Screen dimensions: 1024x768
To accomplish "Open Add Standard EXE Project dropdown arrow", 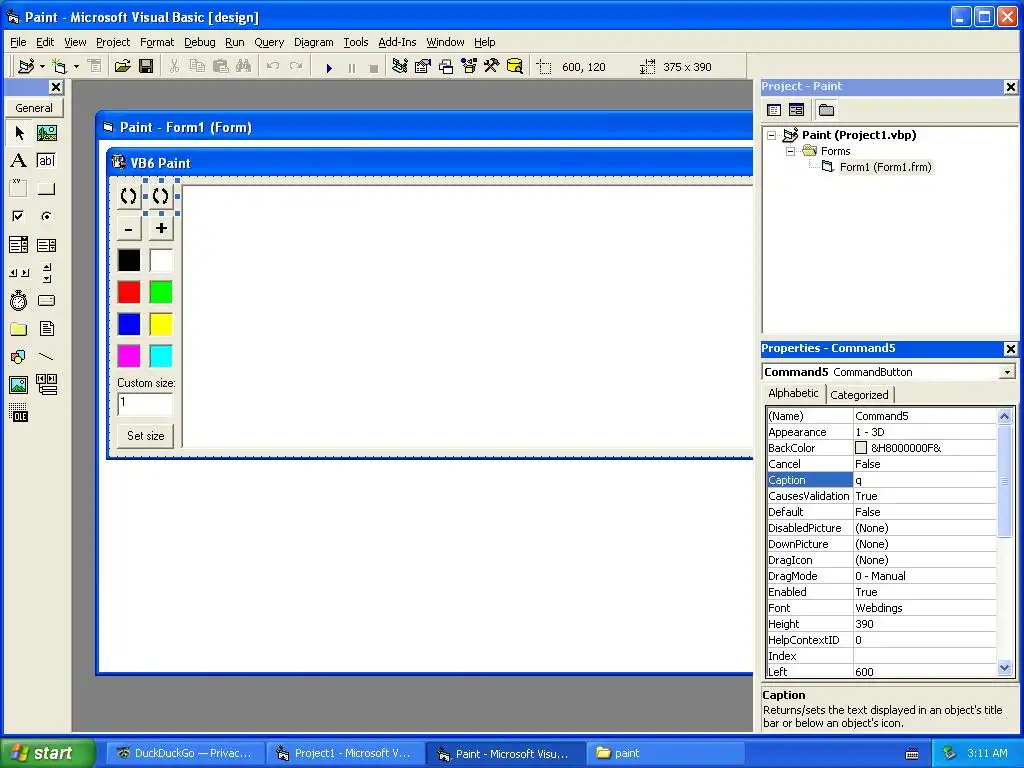I will (x=42, y=67).
